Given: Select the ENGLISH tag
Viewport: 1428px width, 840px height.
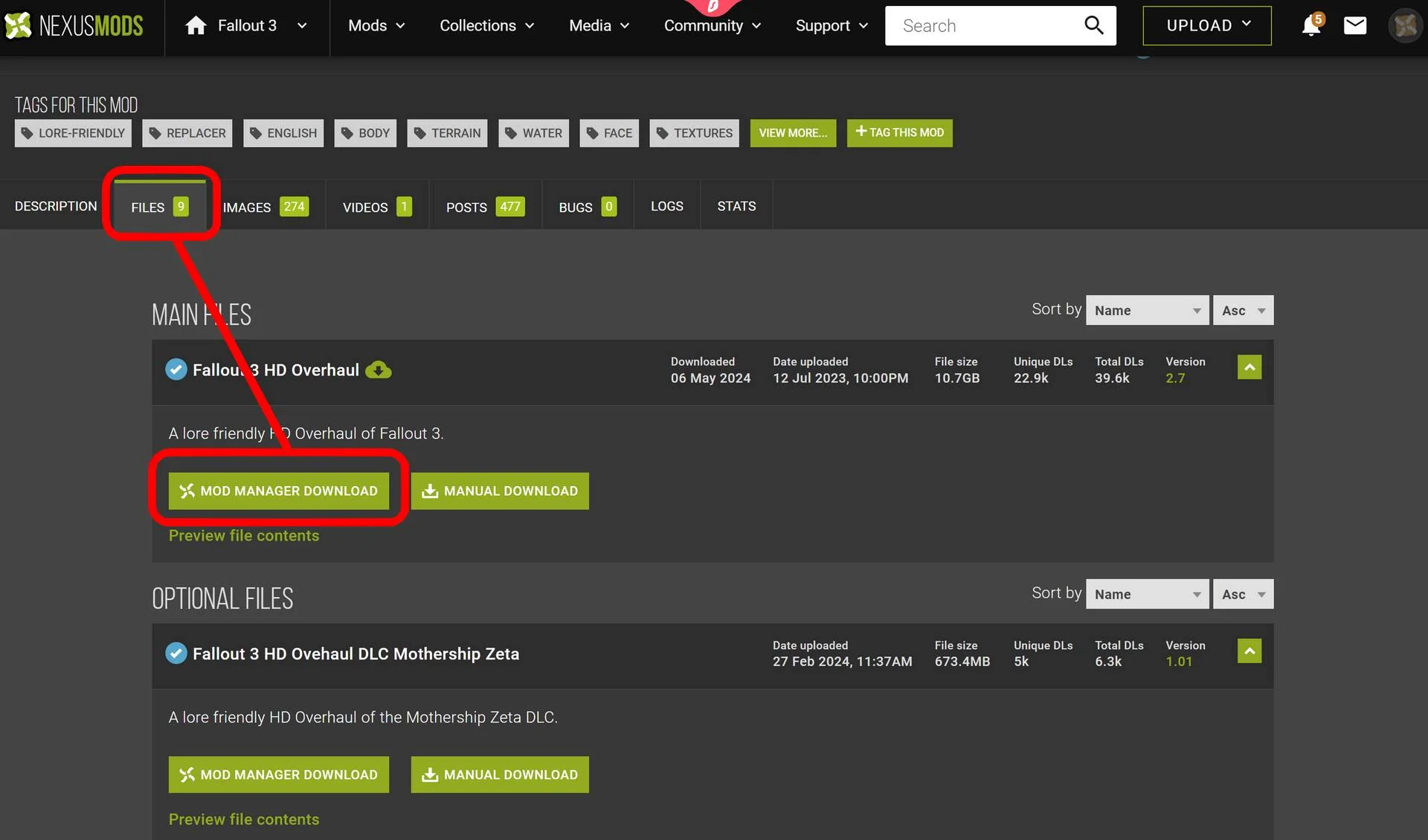Looking at the screenshot, I should click(x=283, y=133).
